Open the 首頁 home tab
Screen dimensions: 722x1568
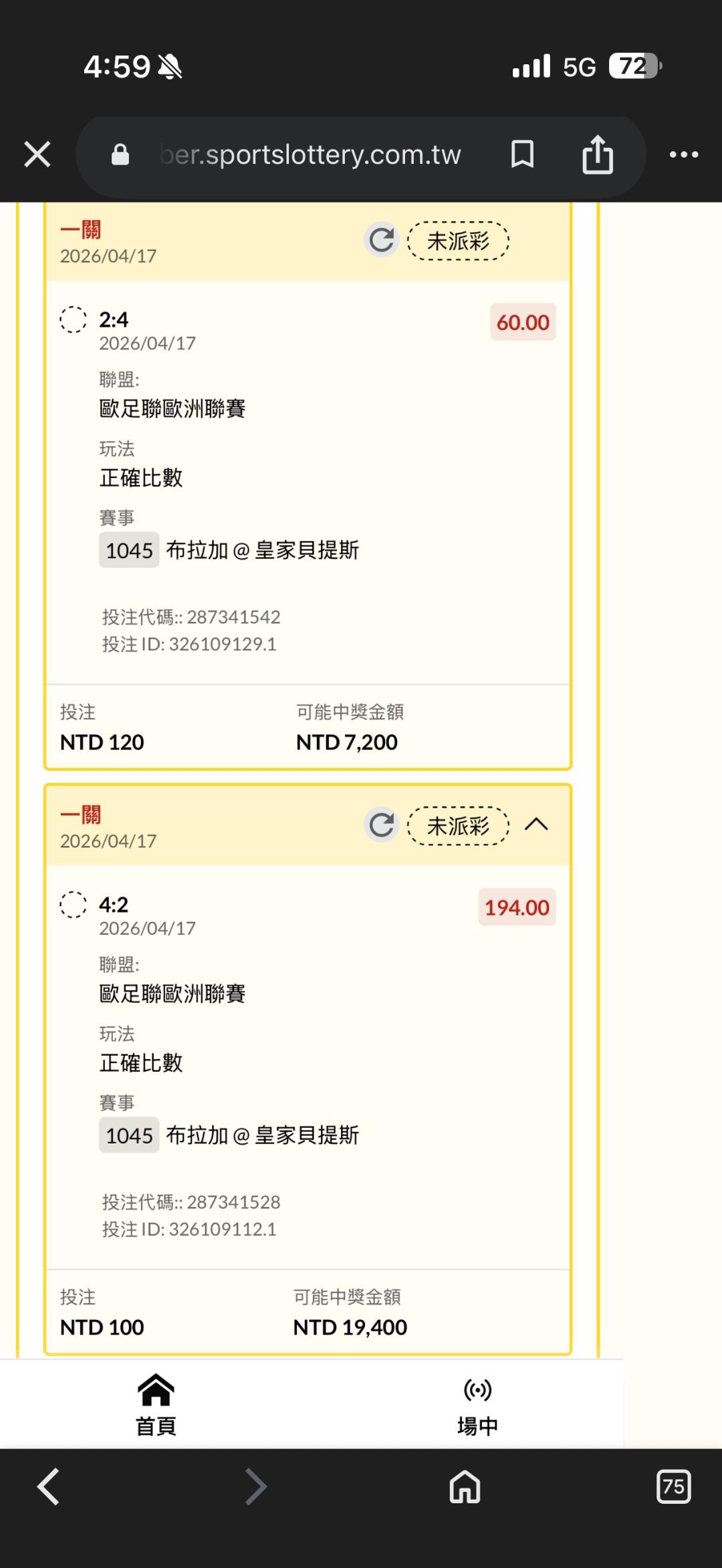point(156,1404)
